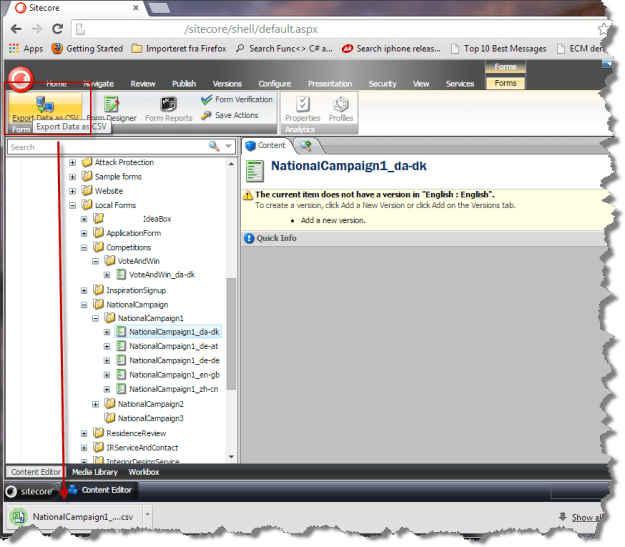
Task: Open the Review ribbon tab
Action: coord(143,84)
